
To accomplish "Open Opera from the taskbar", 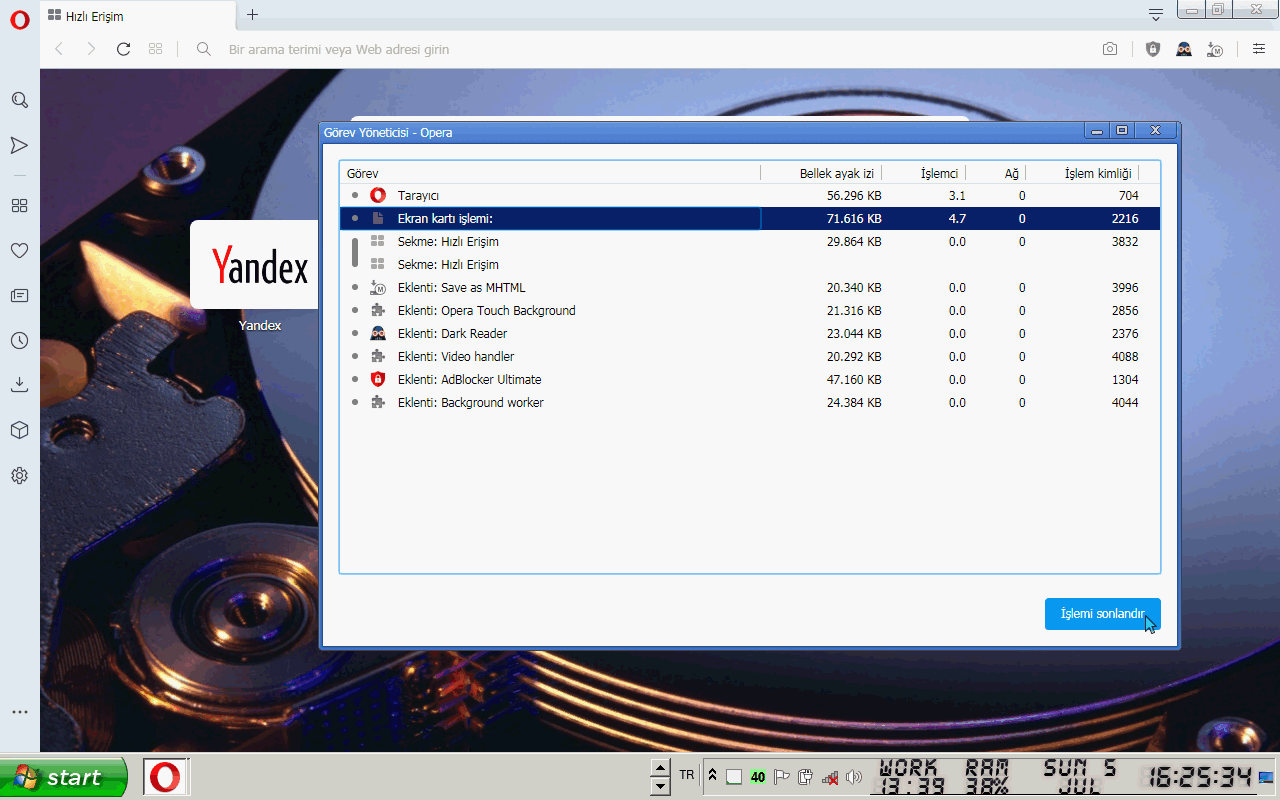I will tap(166, 777).
